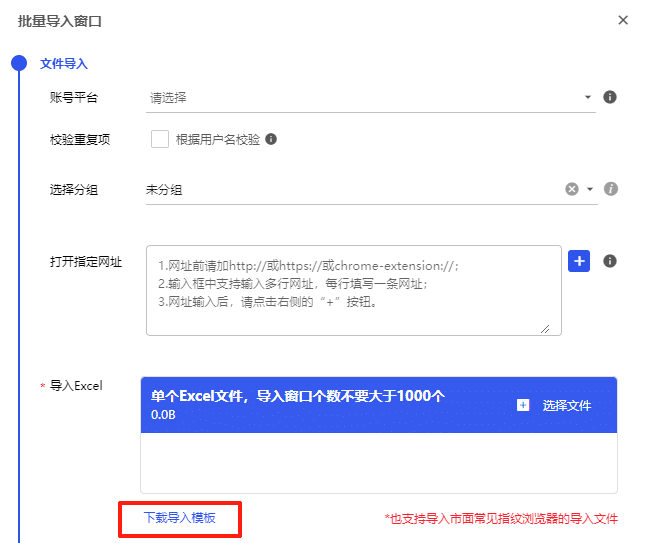Clear the 未分组 selection with the X icon
Screen dimensions: 650x543
572,189
